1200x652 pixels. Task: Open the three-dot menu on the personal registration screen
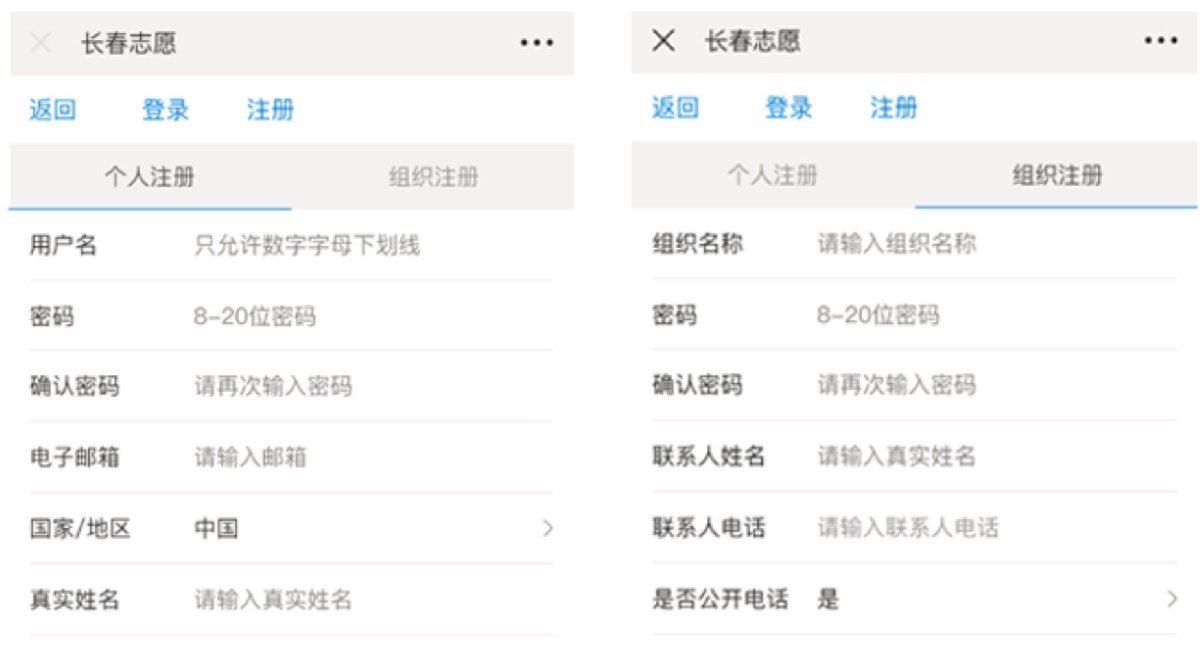[536, 43]
